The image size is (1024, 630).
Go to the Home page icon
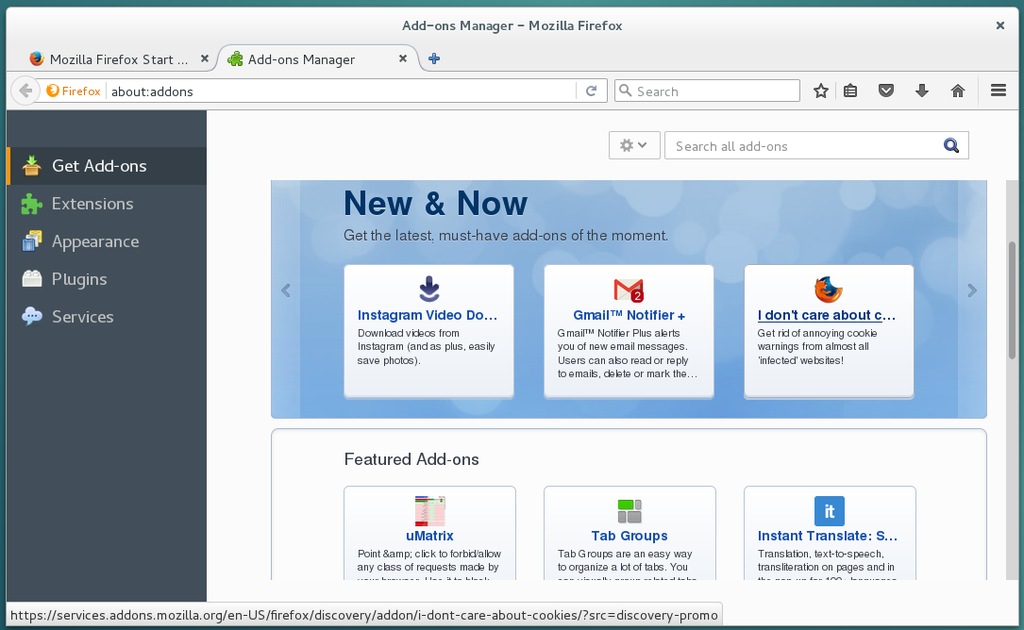tap(957, 91)
